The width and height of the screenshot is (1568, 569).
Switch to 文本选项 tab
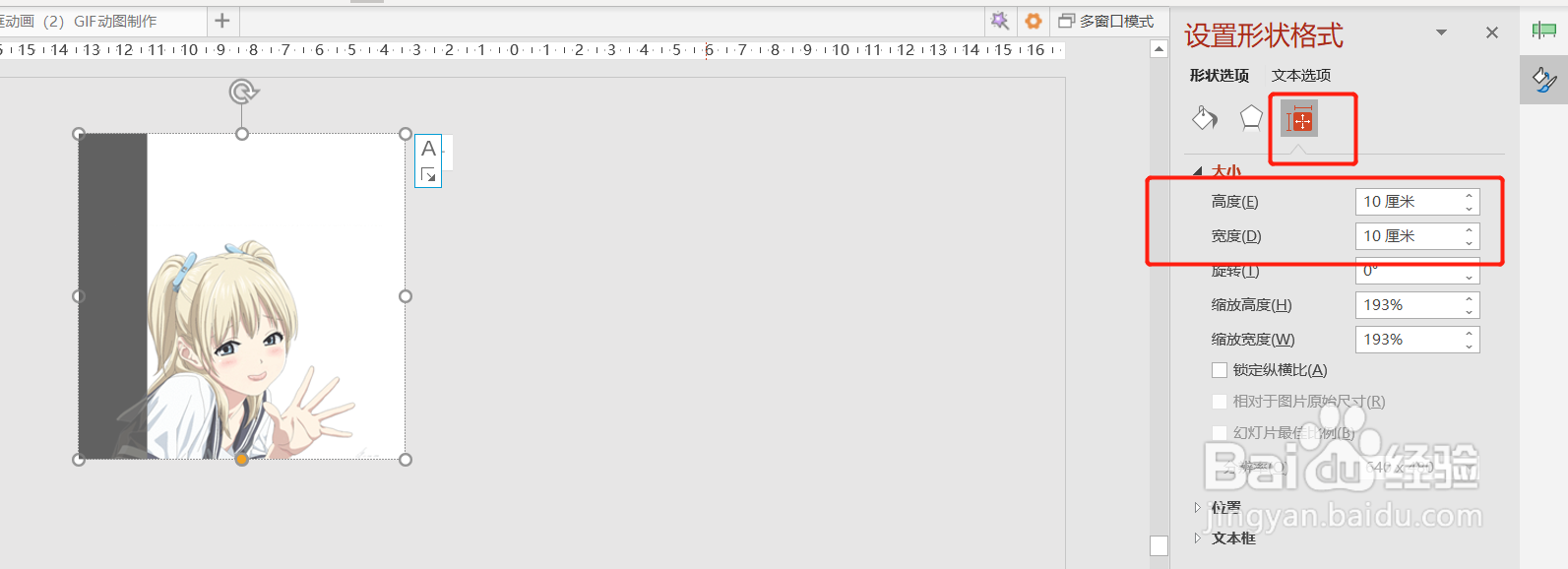coord(1301,75)
